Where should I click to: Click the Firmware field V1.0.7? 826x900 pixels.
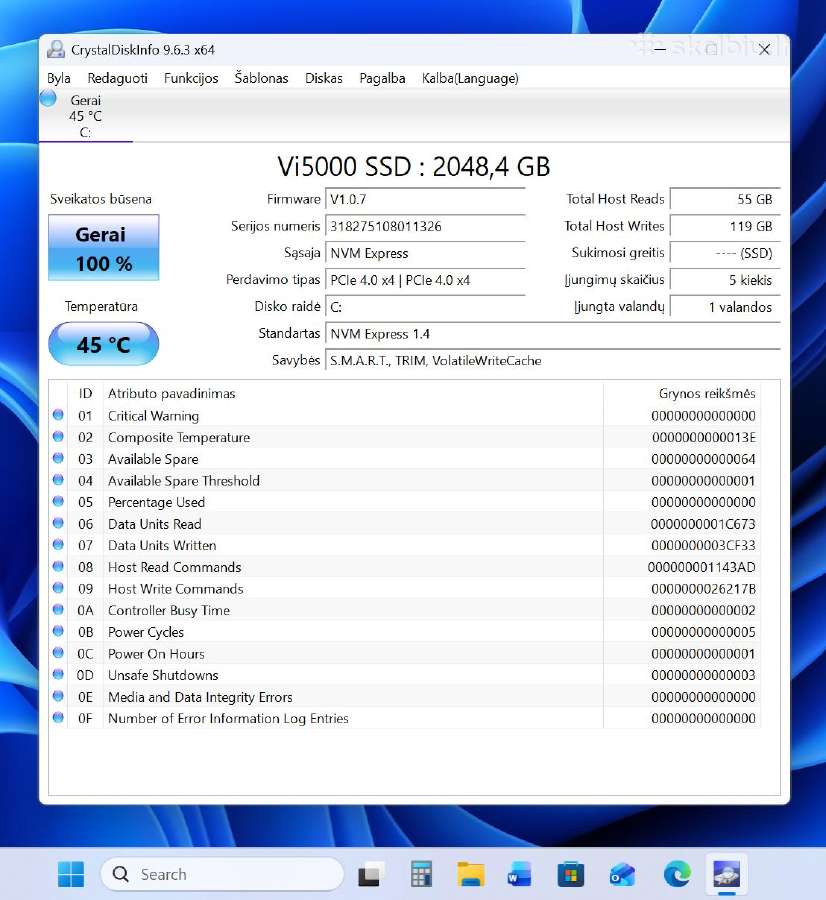point(425,199)
